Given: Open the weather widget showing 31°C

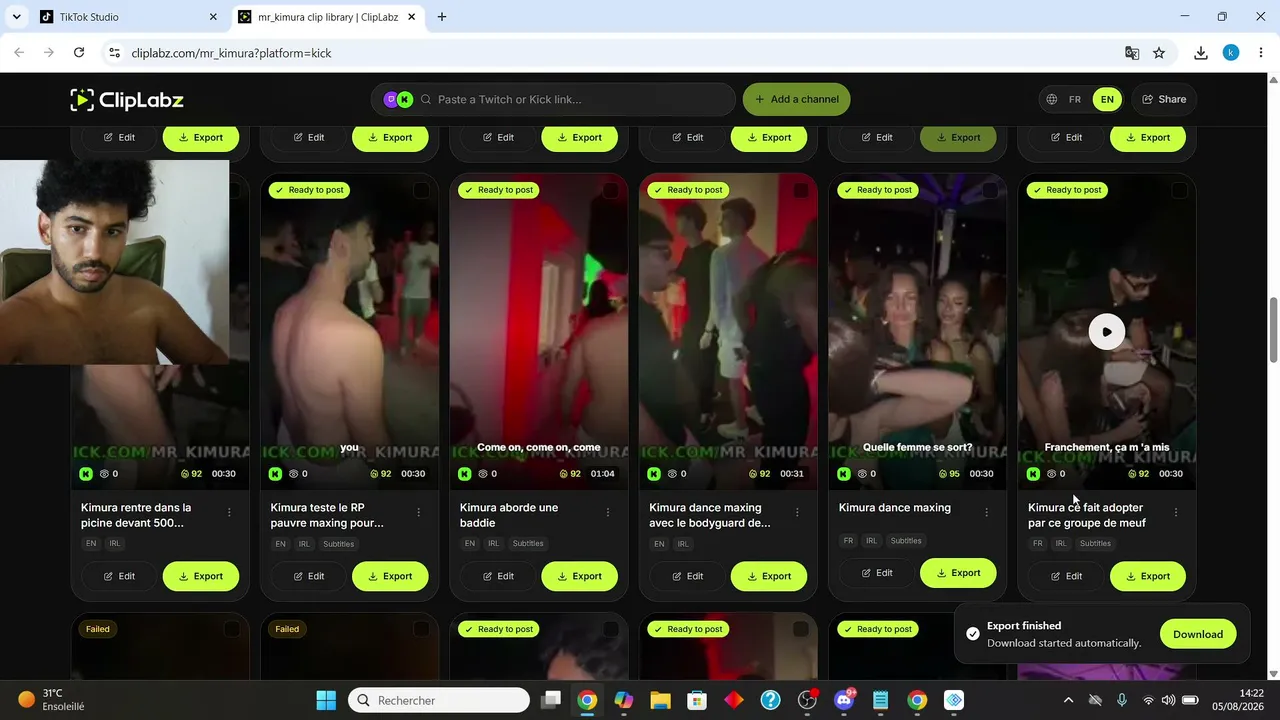Looking at the screenshot, I should (52, 700).
